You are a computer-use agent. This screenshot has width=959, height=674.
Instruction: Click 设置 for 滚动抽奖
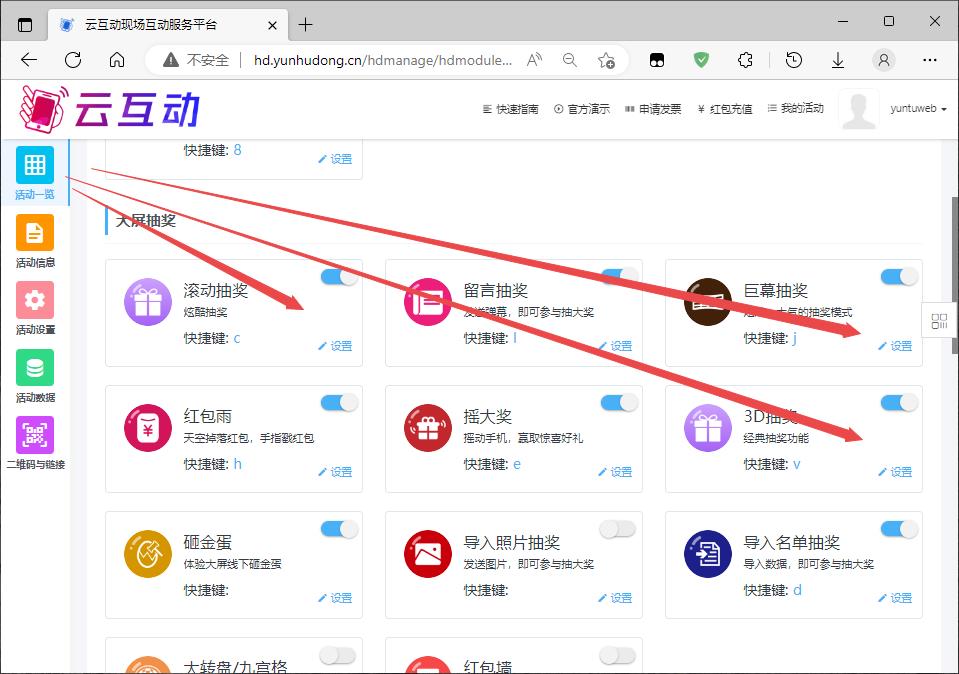click(x=335, y=346)
